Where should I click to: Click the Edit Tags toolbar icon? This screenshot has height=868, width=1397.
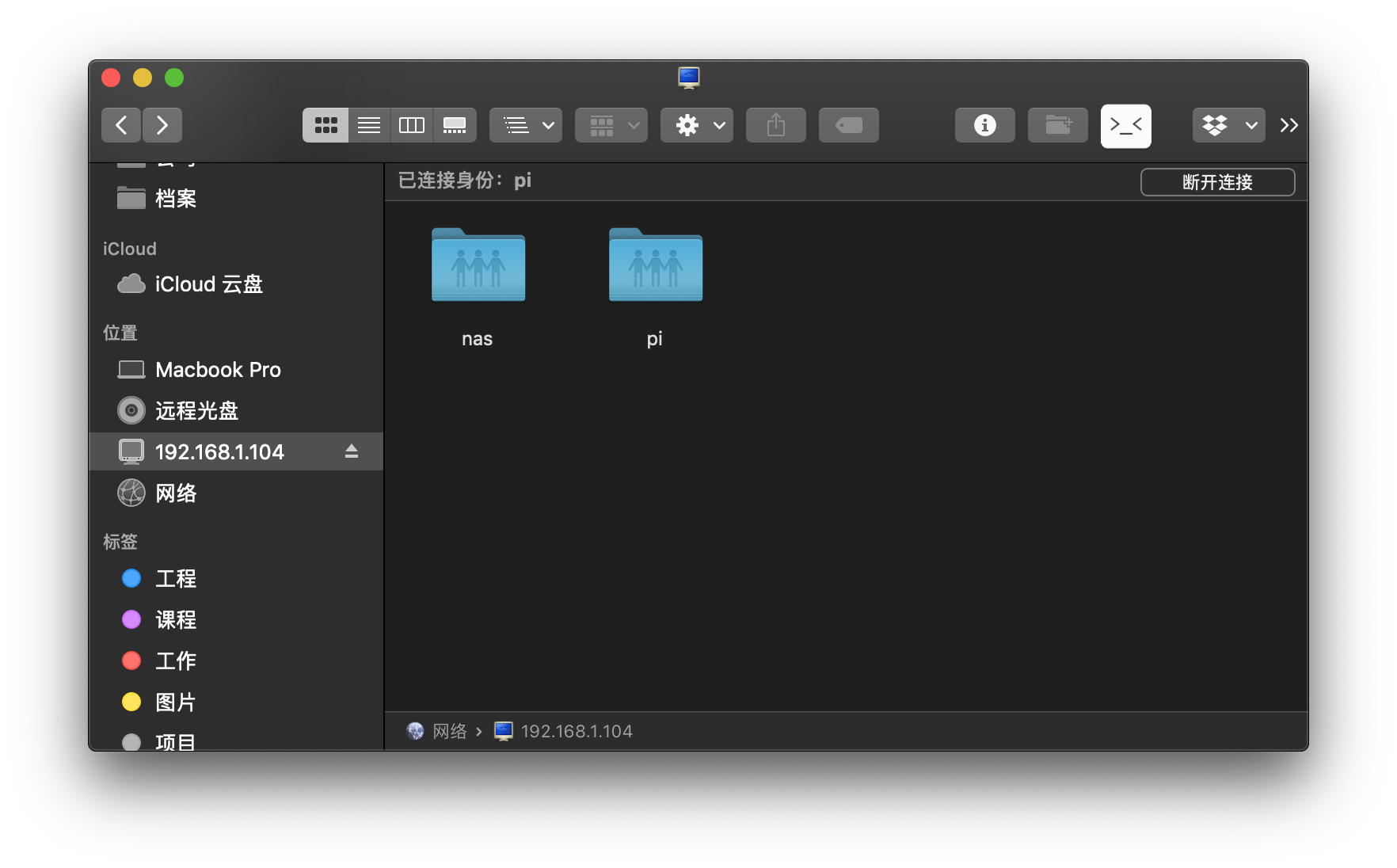click(x=848, y=125)
